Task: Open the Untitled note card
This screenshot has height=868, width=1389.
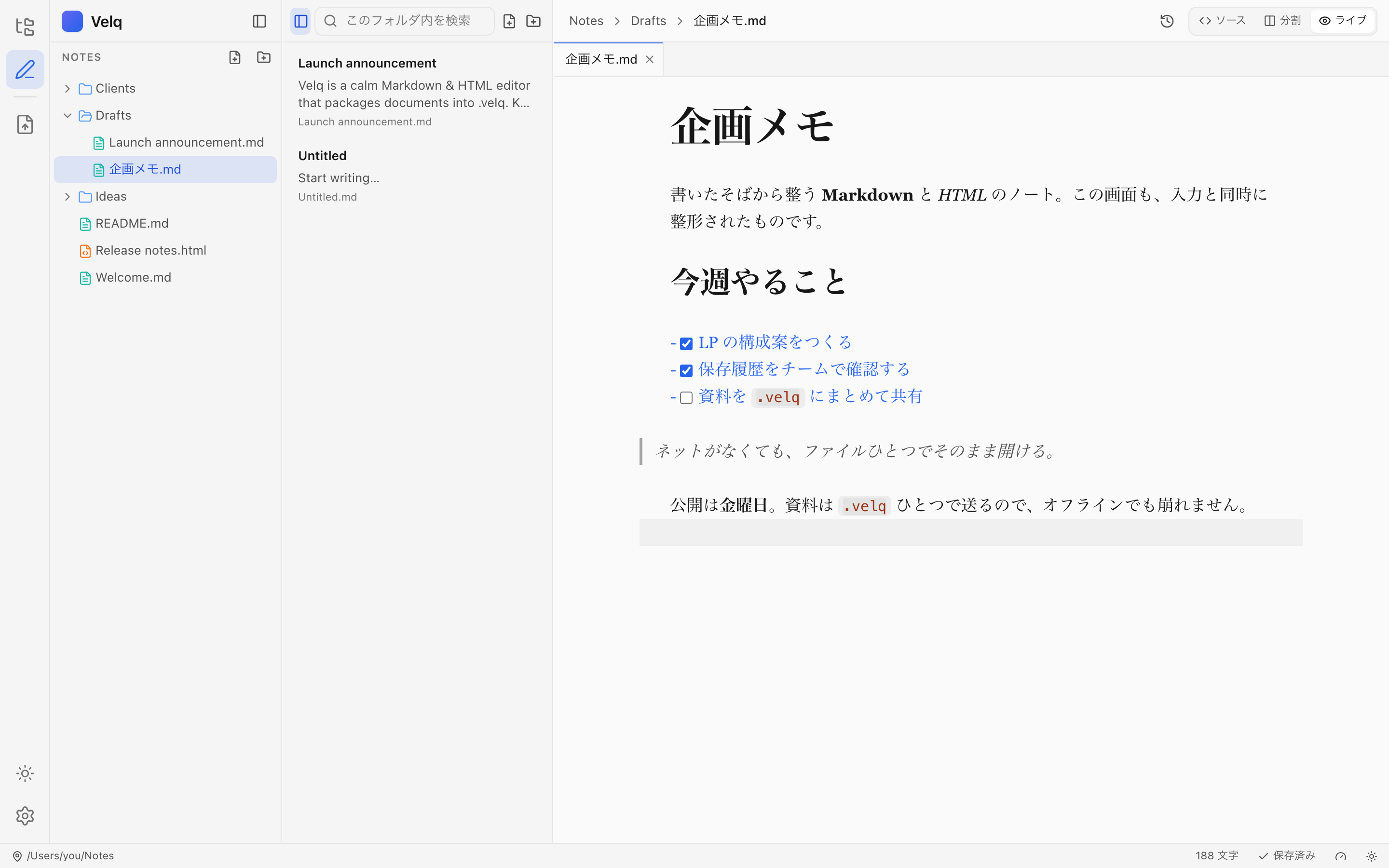Action: point(417,176)
